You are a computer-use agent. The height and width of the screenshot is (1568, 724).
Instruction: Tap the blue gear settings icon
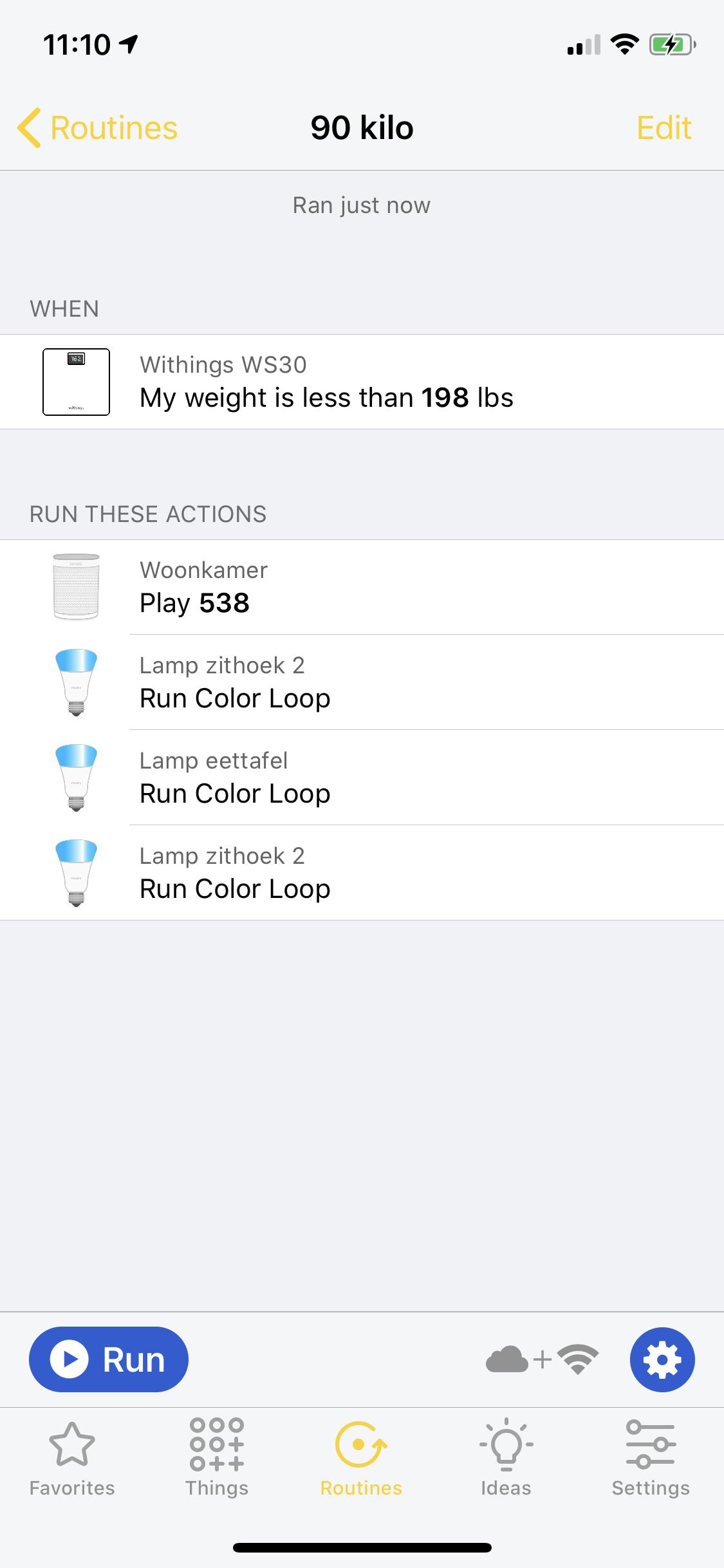tap(662, 1359)
